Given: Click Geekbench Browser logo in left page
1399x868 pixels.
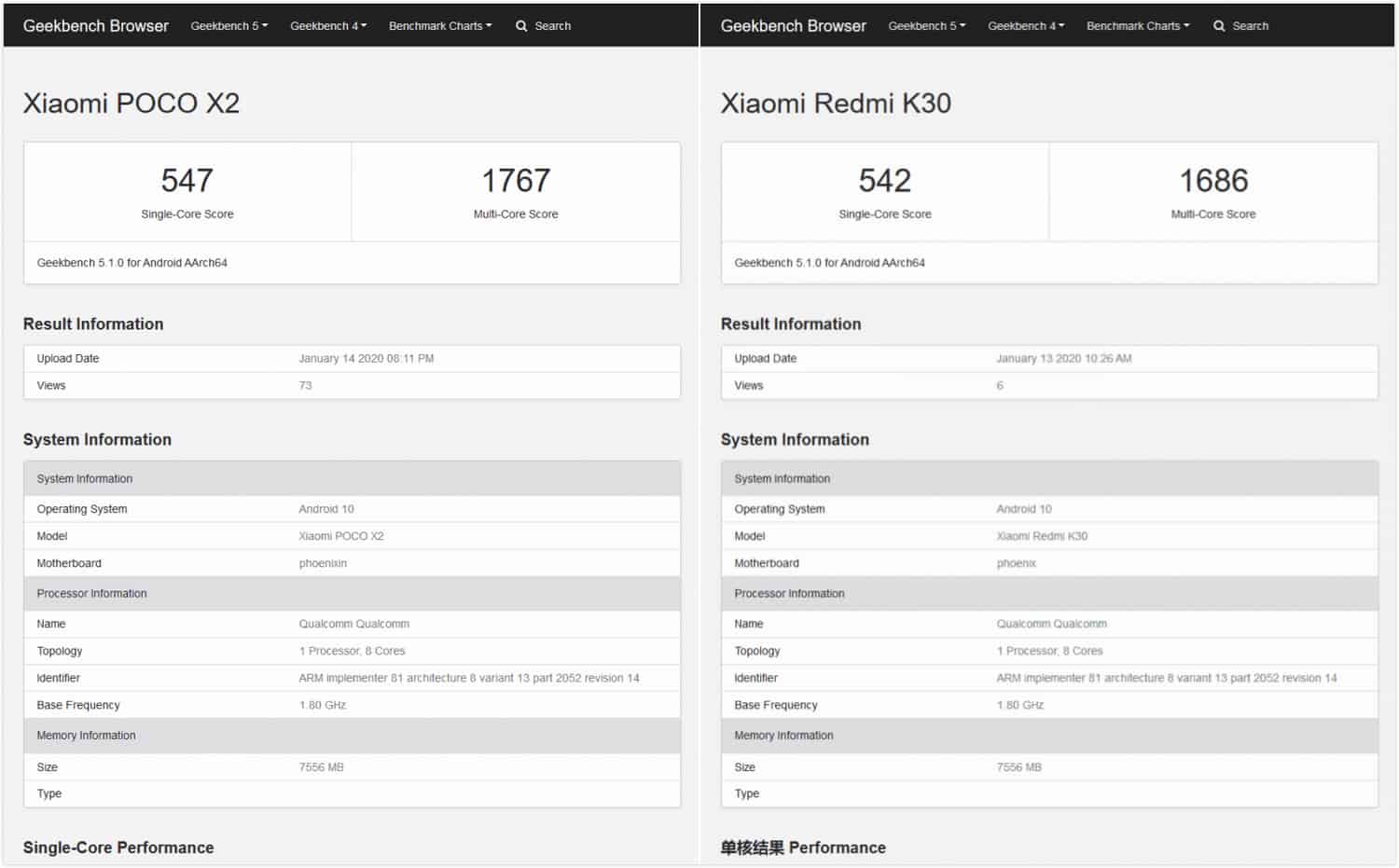Looking at the screenshot, I should point(96,26).
